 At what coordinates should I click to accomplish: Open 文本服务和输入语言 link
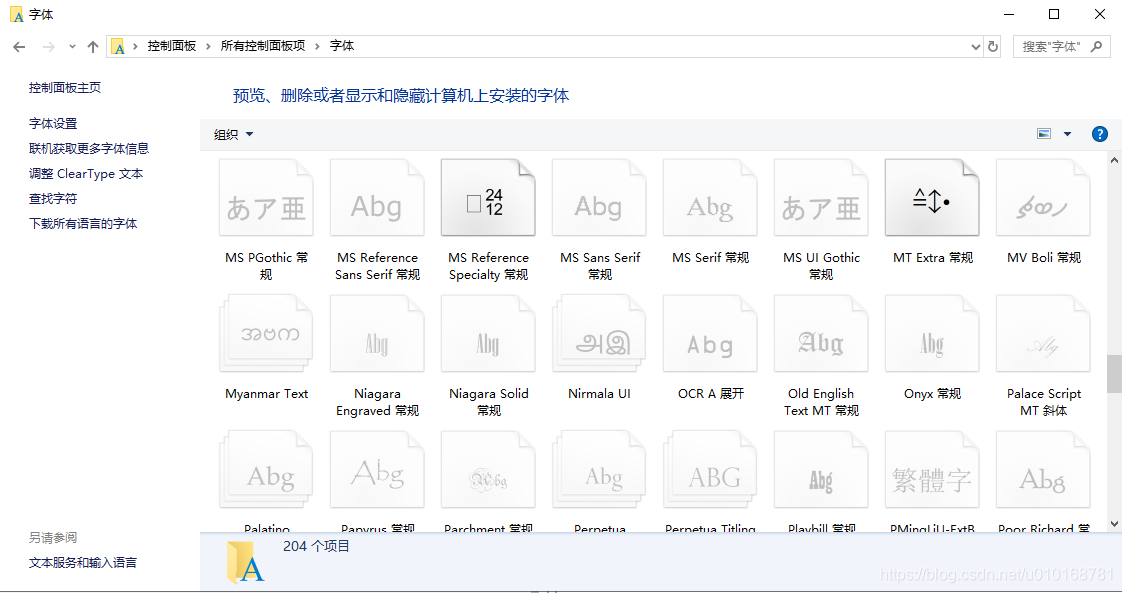click(83, 563)
